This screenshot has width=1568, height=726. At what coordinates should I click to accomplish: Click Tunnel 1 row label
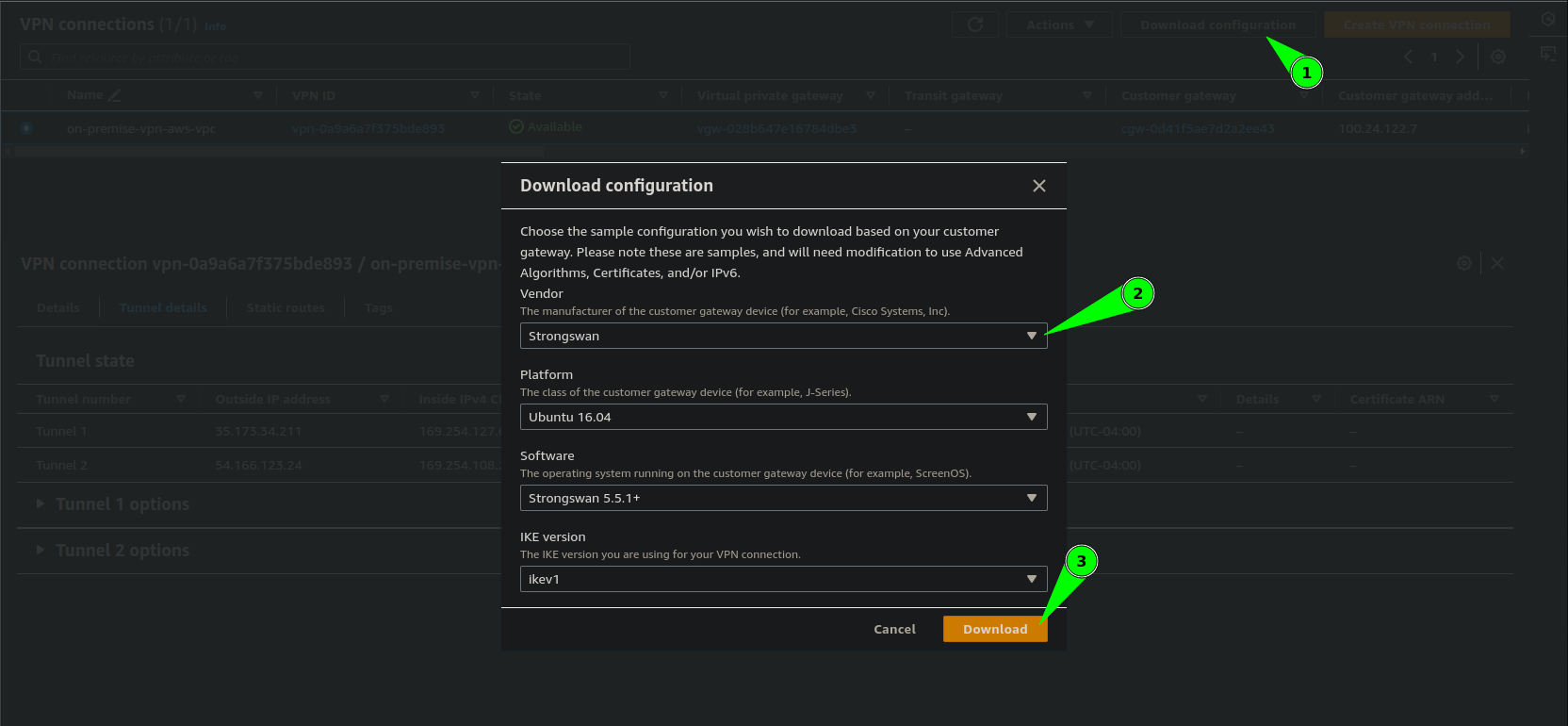61,431
